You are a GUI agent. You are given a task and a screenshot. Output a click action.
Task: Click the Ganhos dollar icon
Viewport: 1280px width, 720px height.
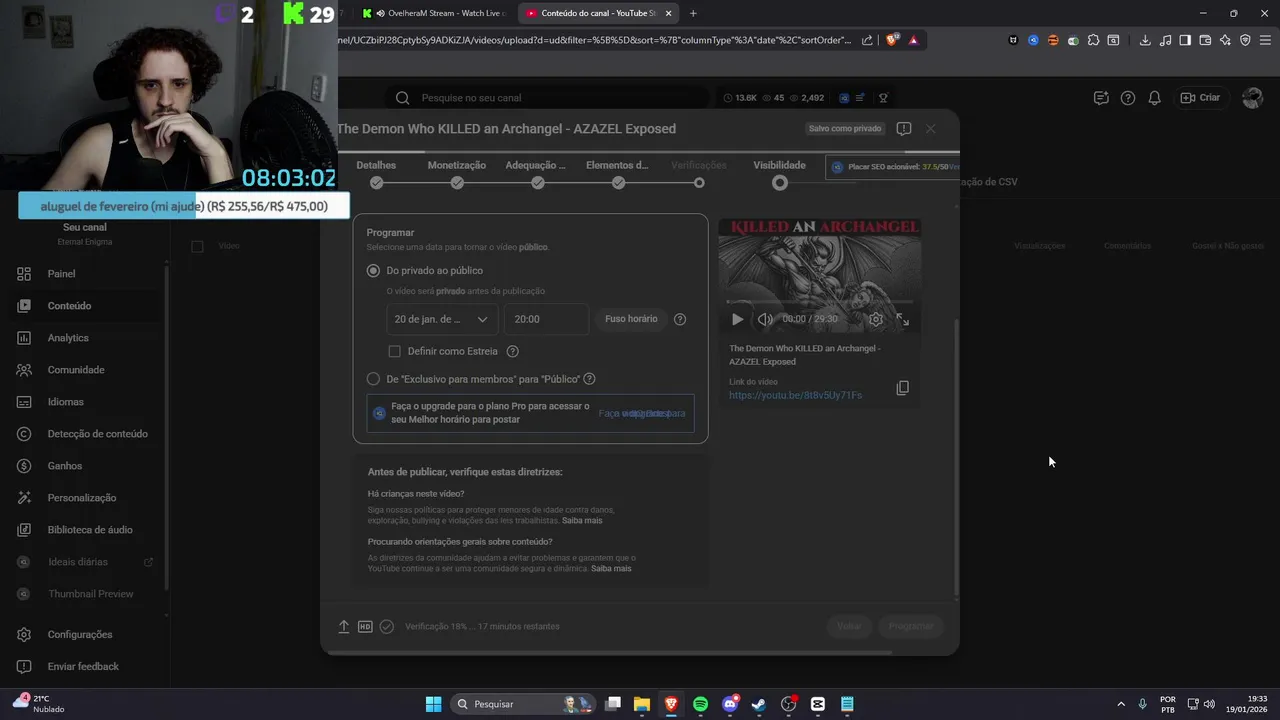pyautogui.click(x=24, y=466)
